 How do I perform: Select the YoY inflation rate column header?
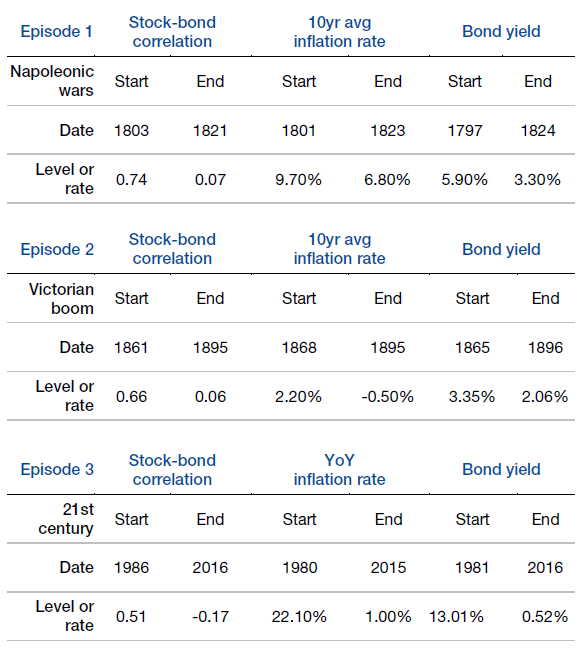(339, 470)
